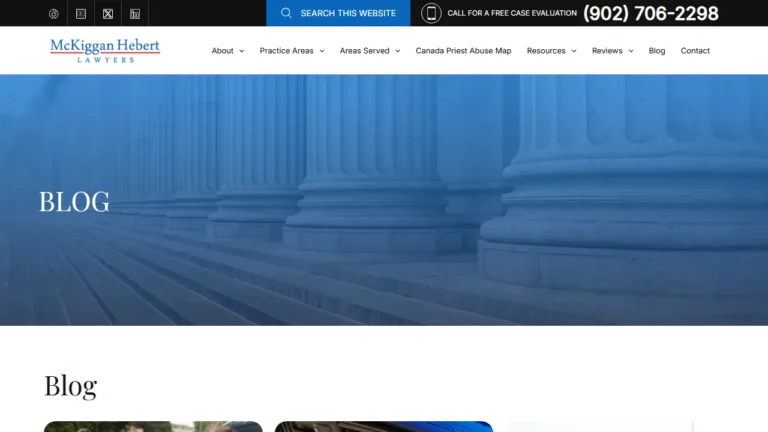The height and width of the screenshot is (432, 768).
Task: Open the X (Twitter) social icon
Action: click(108, 14)
